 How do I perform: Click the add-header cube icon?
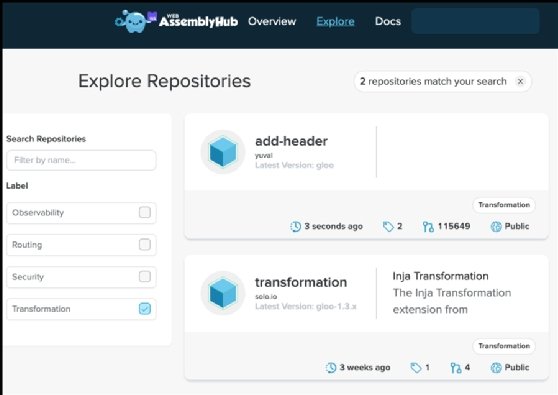223,152
